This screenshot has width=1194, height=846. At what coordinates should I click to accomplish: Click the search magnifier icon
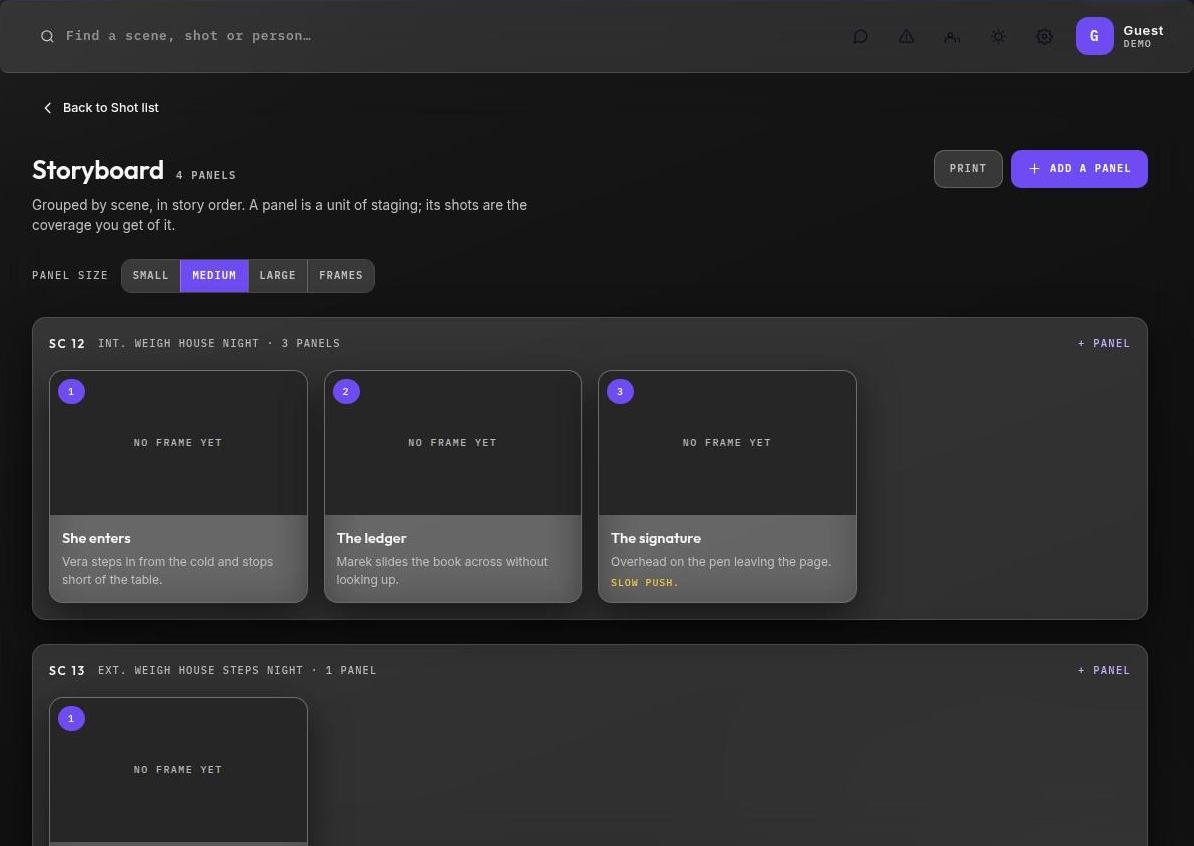(47, 37)
